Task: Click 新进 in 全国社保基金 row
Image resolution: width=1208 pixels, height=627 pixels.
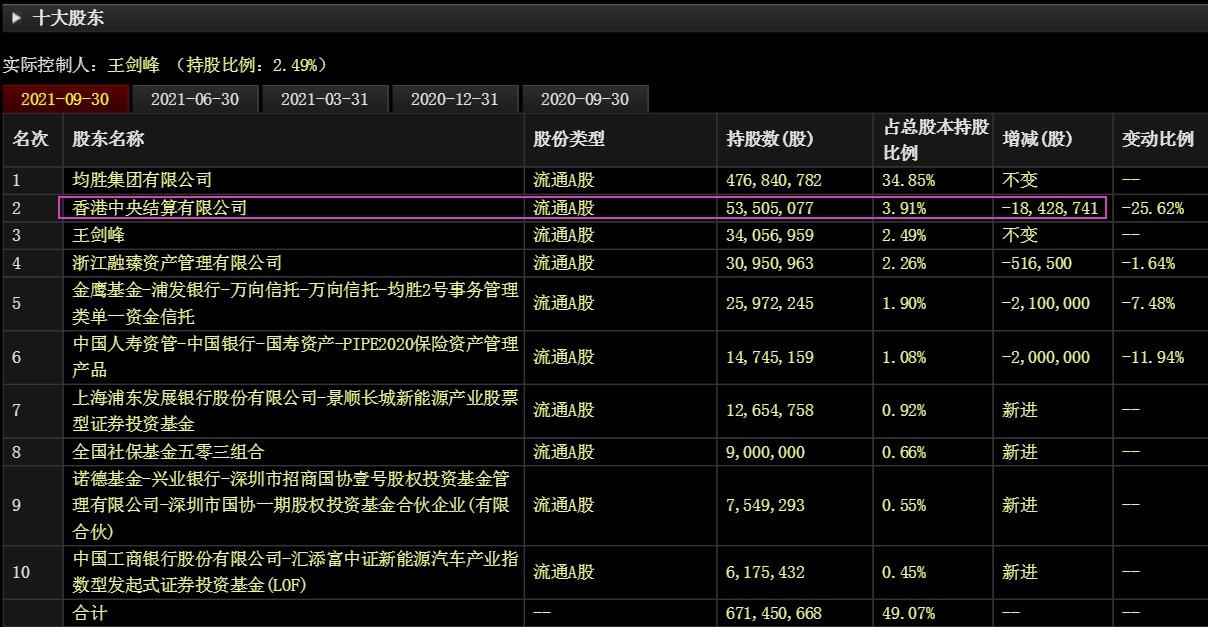Action: 1020,452
